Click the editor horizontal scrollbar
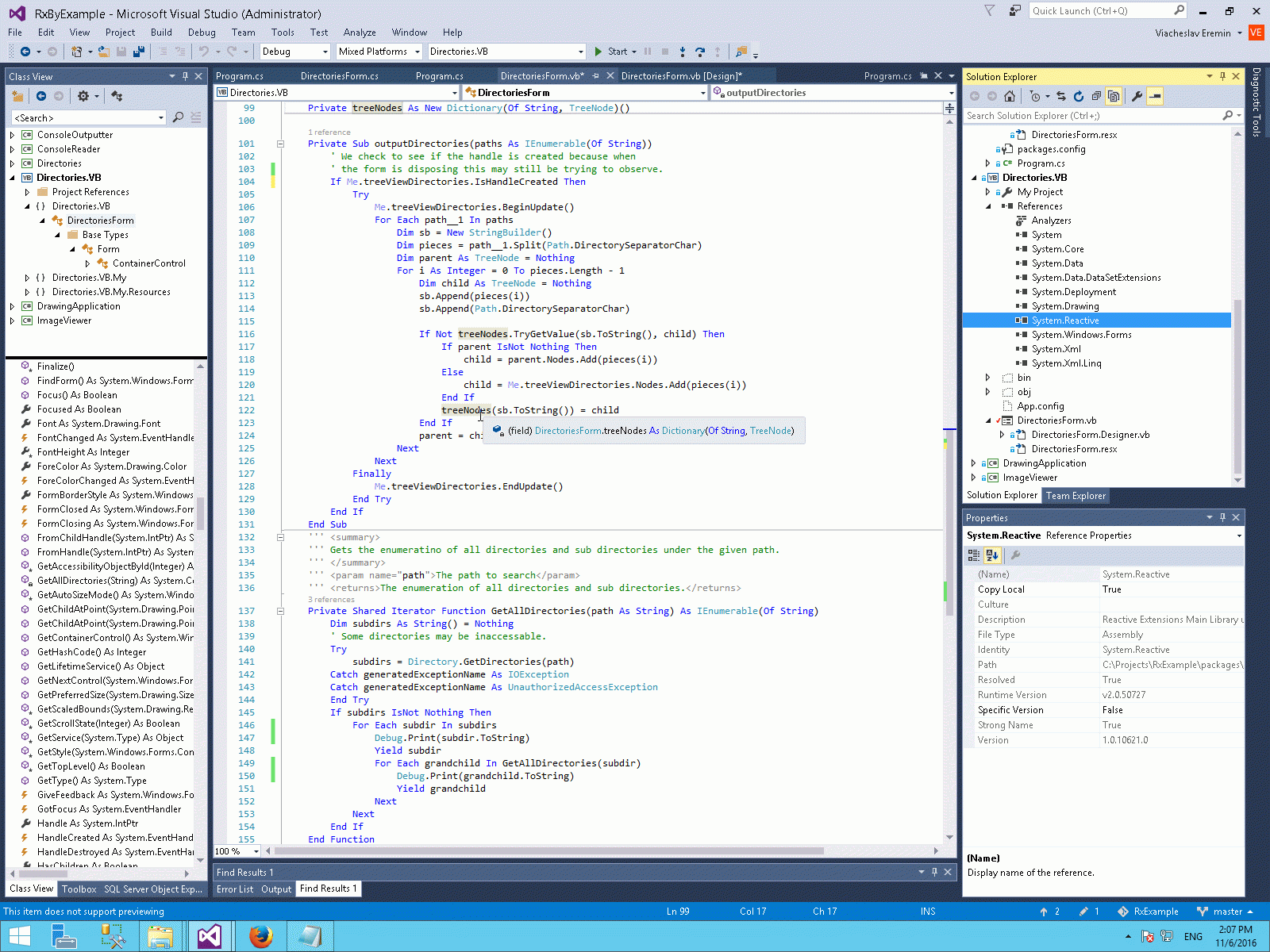The width and height of the screenshot is (1270, 952). [548, 851]
